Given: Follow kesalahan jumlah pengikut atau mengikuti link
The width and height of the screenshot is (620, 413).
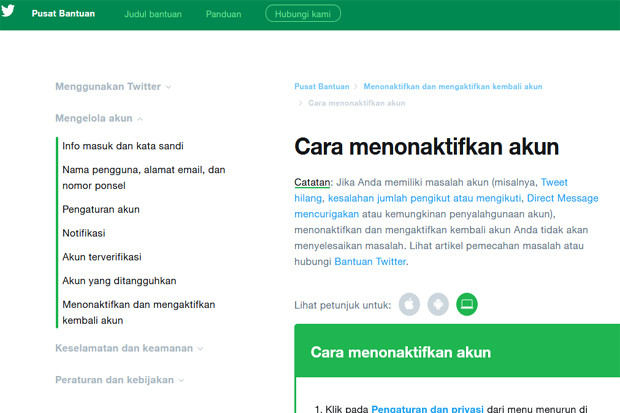Looking at the screenshot, I should 424,198.
